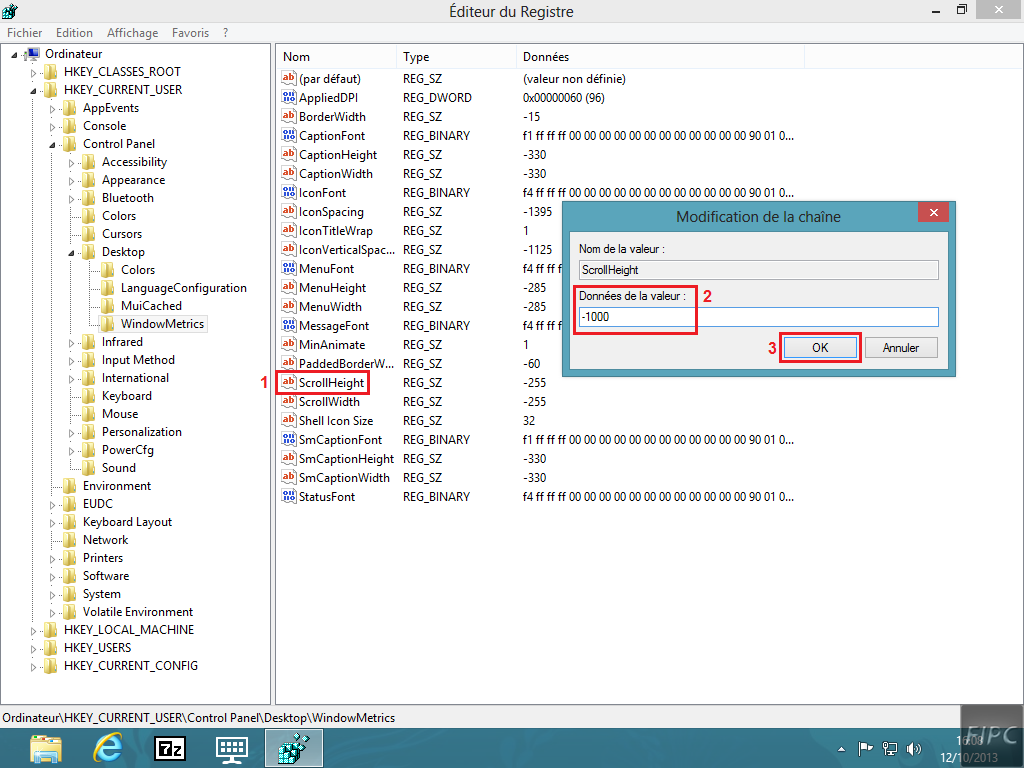
Task: Open 7-Zip from the taskbar
Action: (x=170, y=748)
